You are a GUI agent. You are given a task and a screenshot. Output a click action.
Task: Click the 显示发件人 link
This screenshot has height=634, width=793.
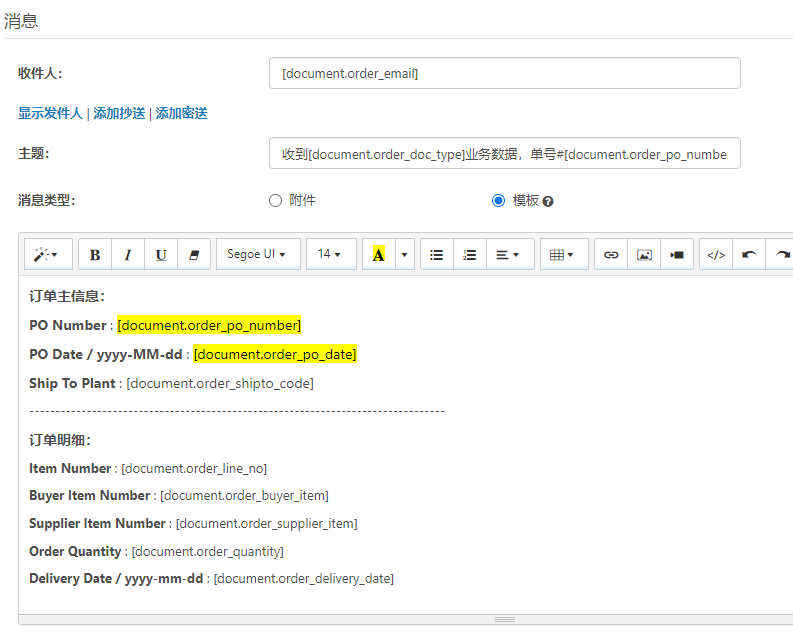[x=50, y=113]
